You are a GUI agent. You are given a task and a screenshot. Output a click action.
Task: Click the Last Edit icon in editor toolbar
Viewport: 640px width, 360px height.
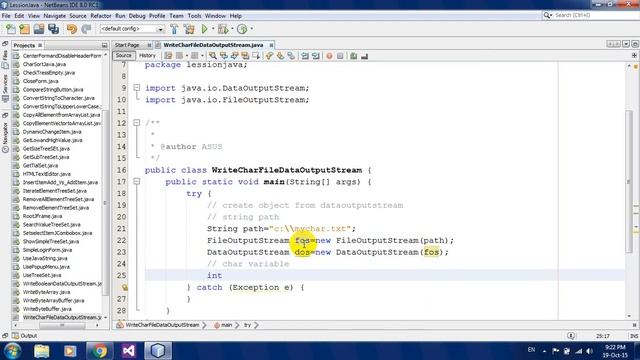tap(168, 56)
